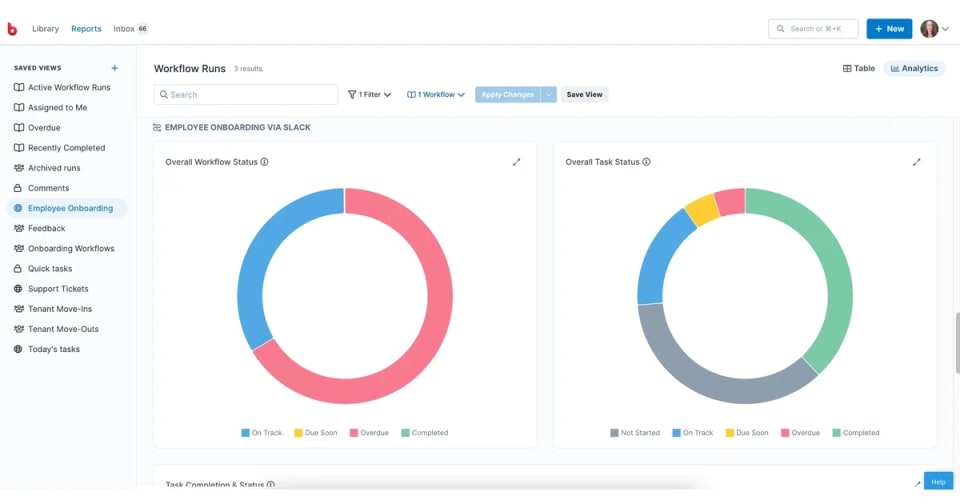Click the lock icon beside Quick tasks
The image size is (960, 504).
coord(18,269)
